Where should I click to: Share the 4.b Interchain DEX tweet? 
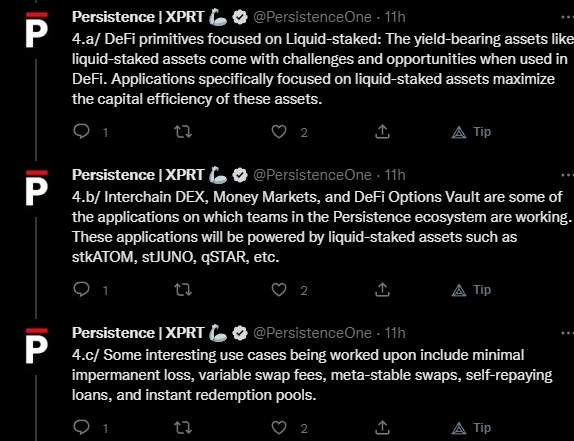point(382,289)
